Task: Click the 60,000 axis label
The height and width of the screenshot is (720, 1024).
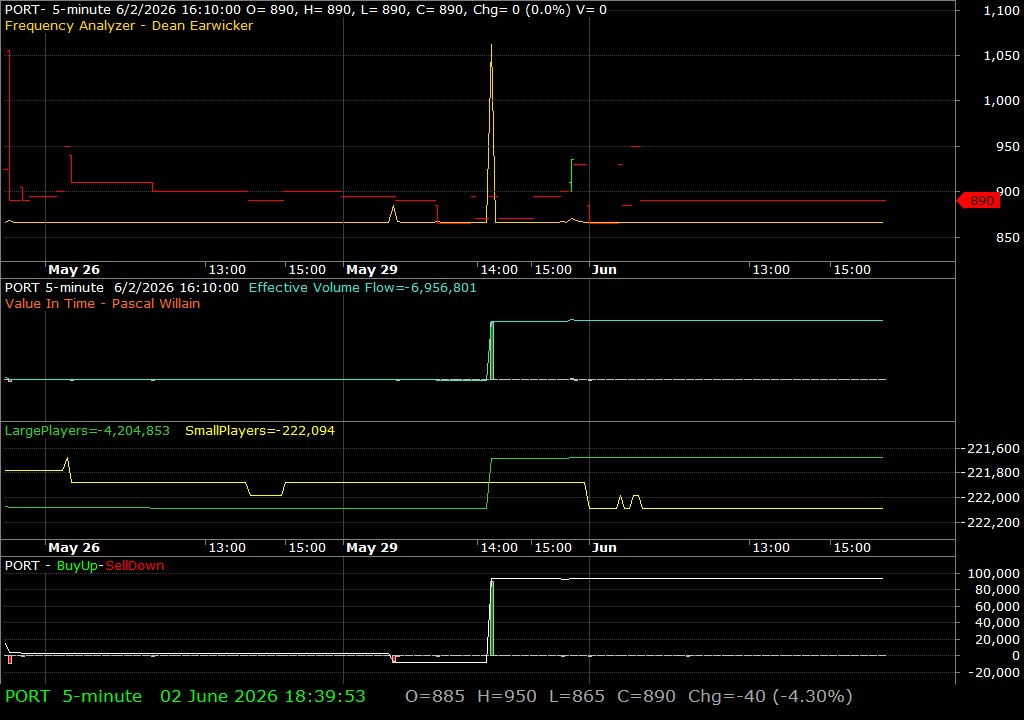Action: pos(997,606)
